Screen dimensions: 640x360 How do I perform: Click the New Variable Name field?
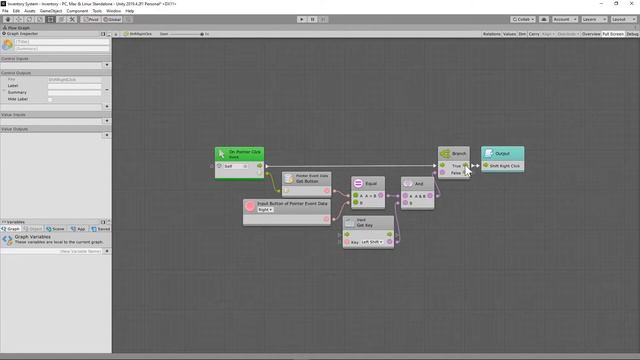pyautogui.click(x=51, y=251)
